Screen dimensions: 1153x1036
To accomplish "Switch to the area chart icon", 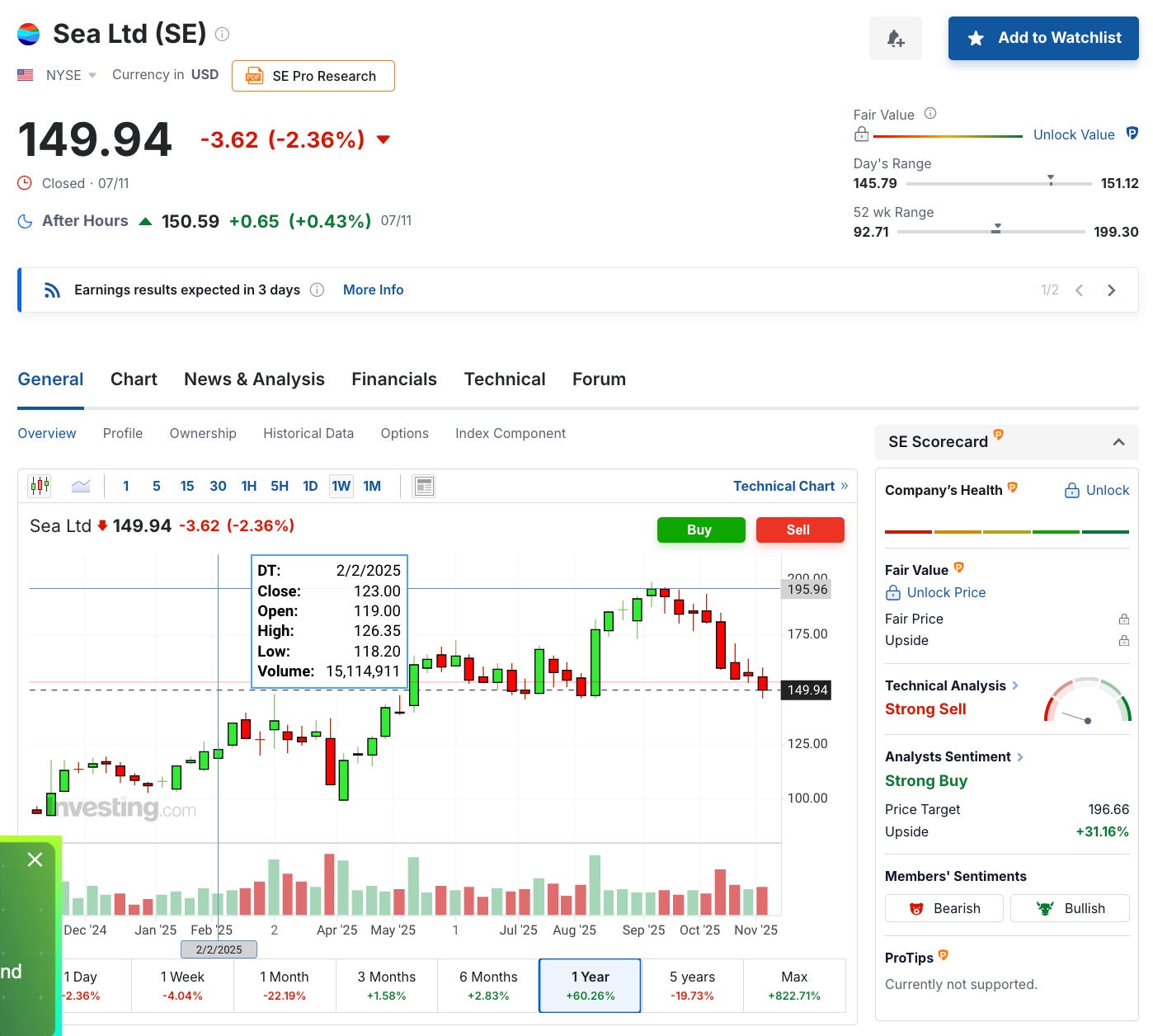I will point(81,486).
